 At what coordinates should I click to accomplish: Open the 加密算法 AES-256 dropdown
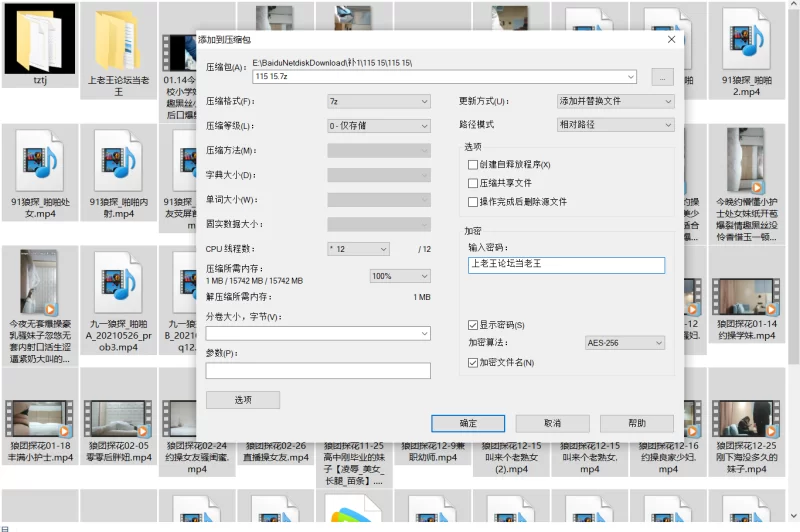pyautogui.click(x=624, y=343)
